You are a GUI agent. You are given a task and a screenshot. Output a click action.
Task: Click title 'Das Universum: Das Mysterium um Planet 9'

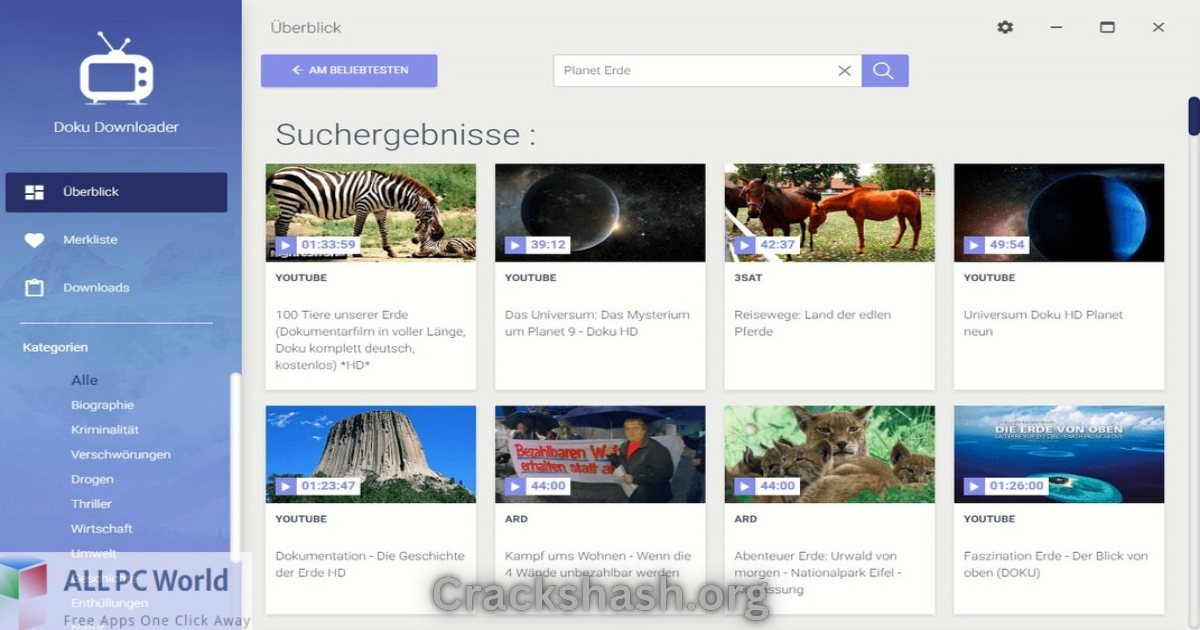click(597, 323)
